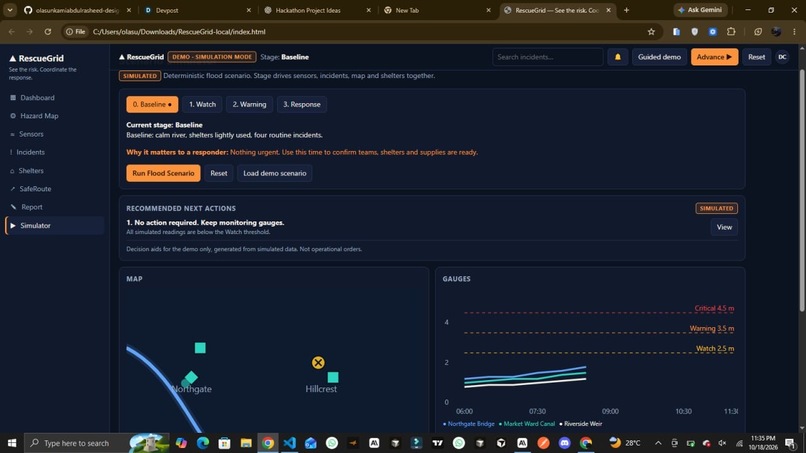The image size is (806, 453).
Task: Open the tab search dropdown arrow
Action: point(10,10)
